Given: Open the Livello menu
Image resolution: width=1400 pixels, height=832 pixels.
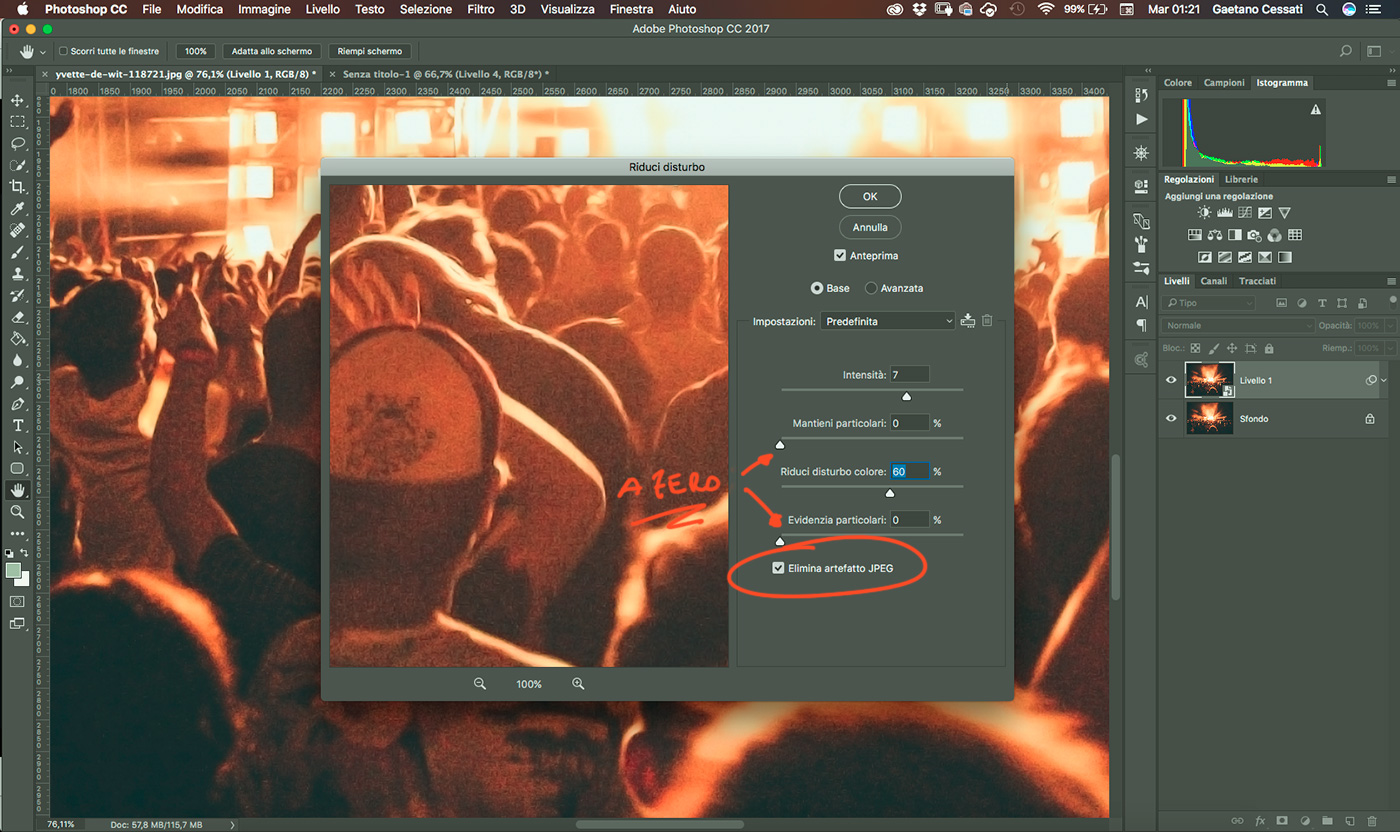Looking at the screenshot, I should point(322,9).
